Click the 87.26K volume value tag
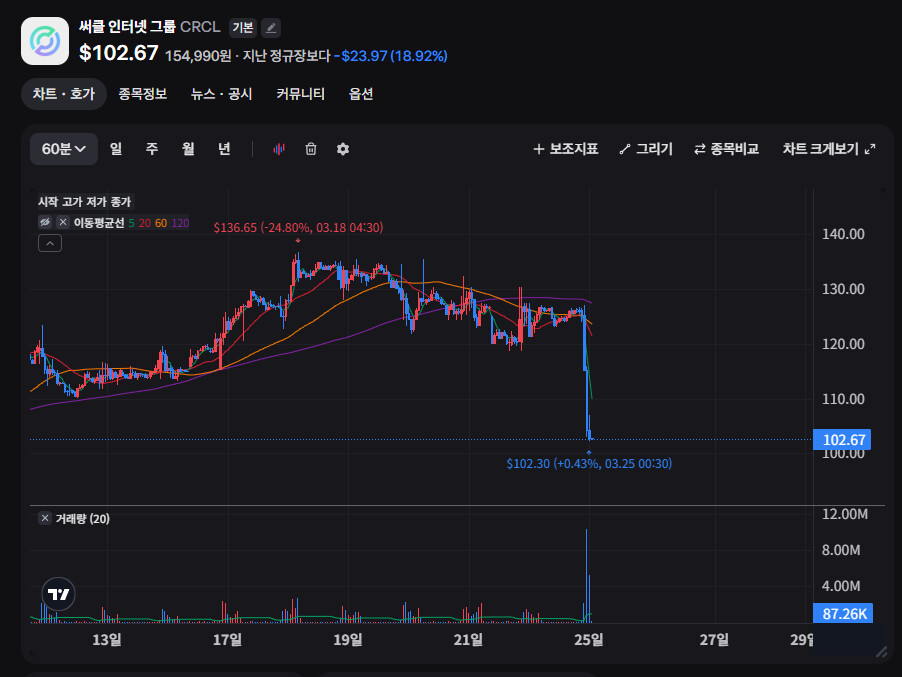This screenshot has height=677, width=902. 843,613
